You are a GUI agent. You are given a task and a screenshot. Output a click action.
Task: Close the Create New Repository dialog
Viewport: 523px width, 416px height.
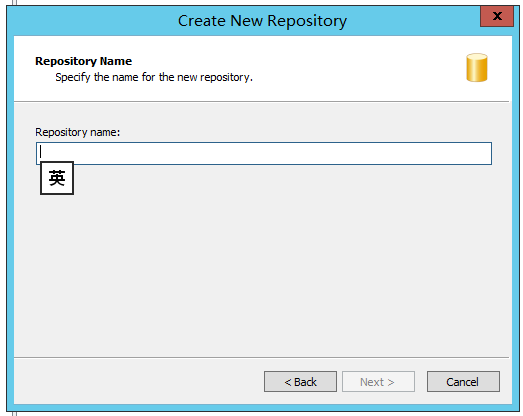point(497,16)
